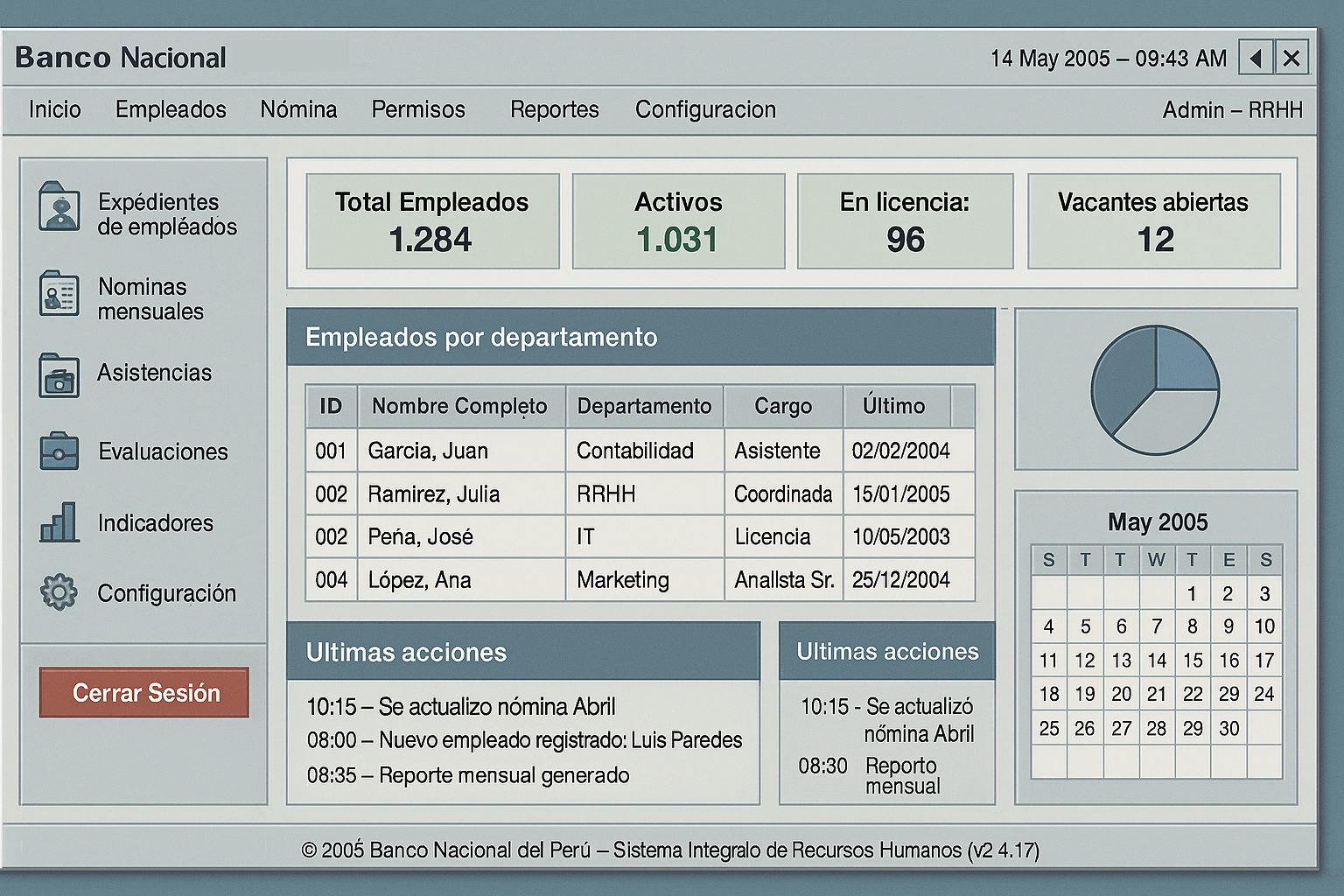Sort table by Departamento column header
The width and height of the screenshot is (1344, 896).
click(644, 406)
